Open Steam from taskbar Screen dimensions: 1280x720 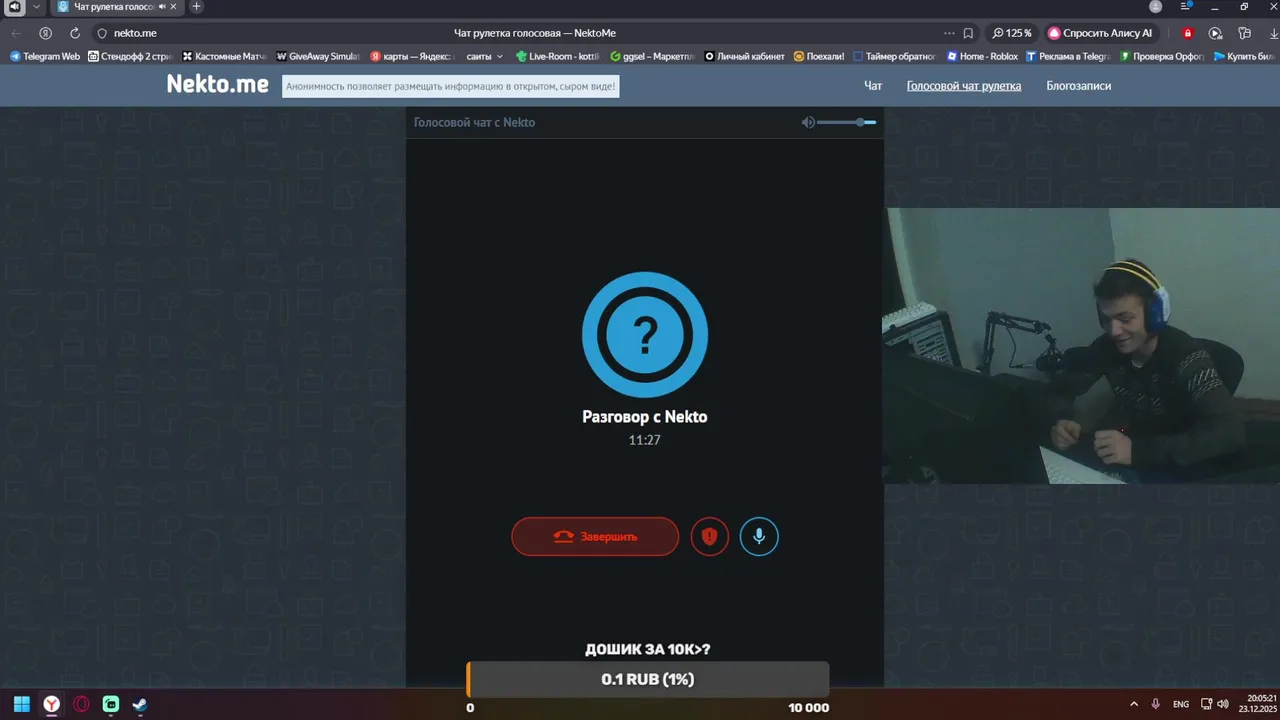(x=141, y=704)
